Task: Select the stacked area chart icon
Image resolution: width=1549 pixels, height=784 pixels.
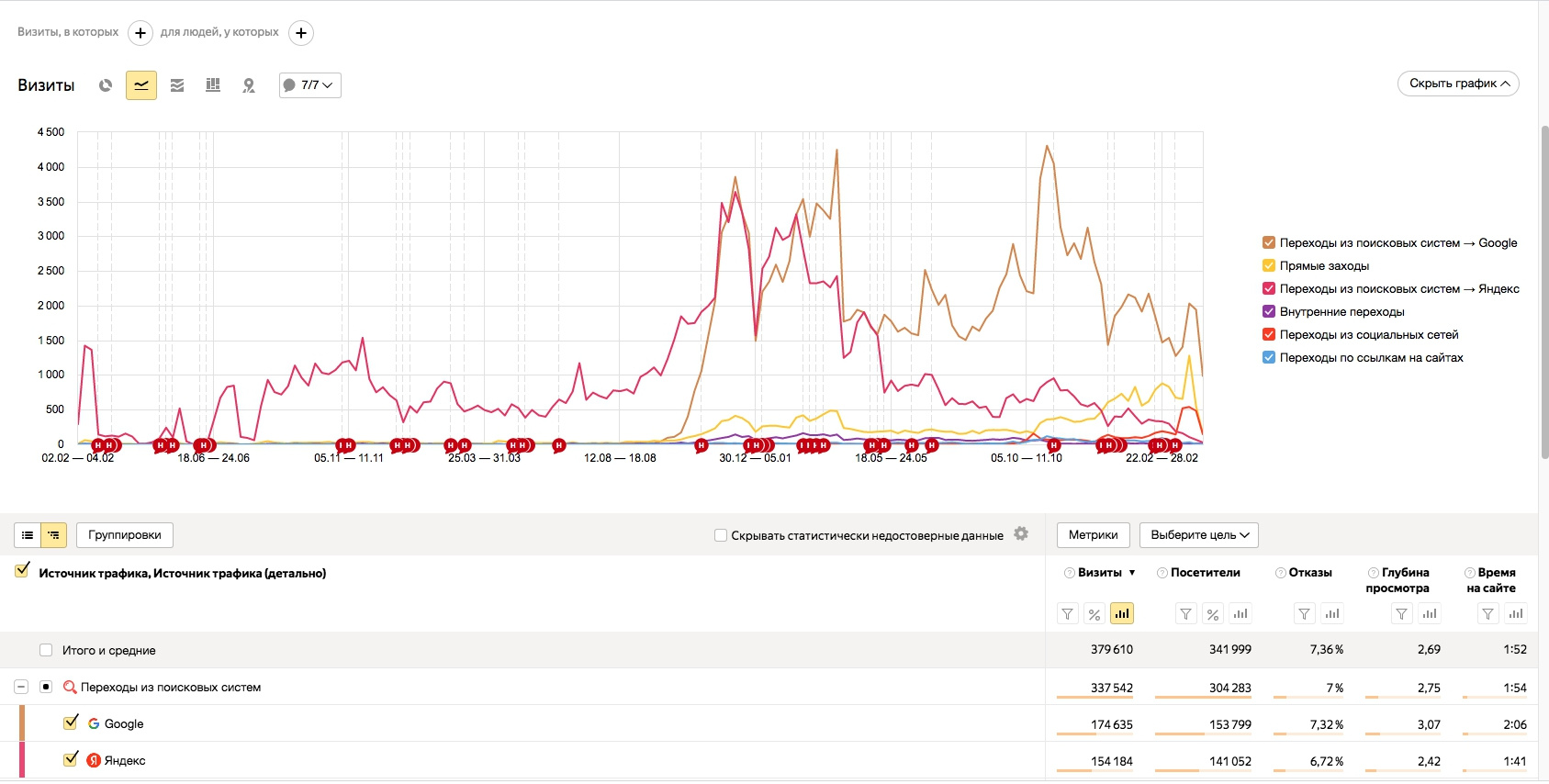Action: (x=177, y=85)
